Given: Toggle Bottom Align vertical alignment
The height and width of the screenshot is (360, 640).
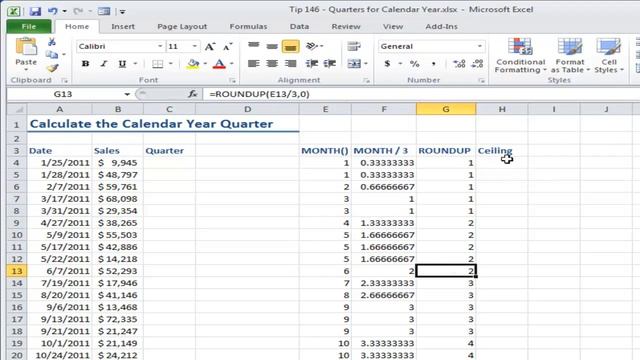Looking at the screenshot, I should pyautogui.click(x=290, y=46).
